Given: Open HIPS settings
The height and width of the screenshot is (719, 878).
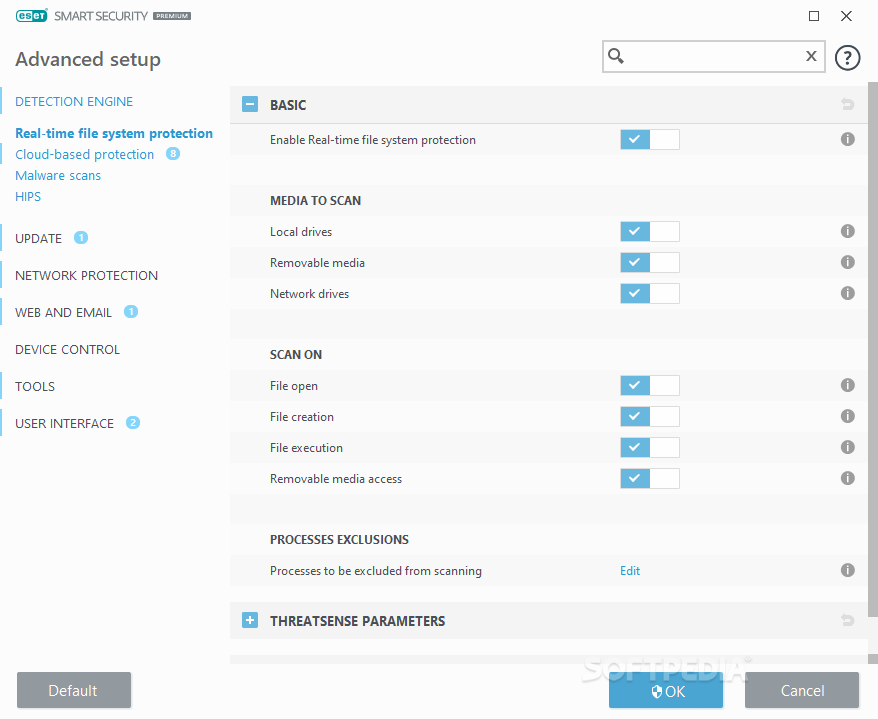Looking at the screenshot, I should pyautogui.click(x=28, y=197).
